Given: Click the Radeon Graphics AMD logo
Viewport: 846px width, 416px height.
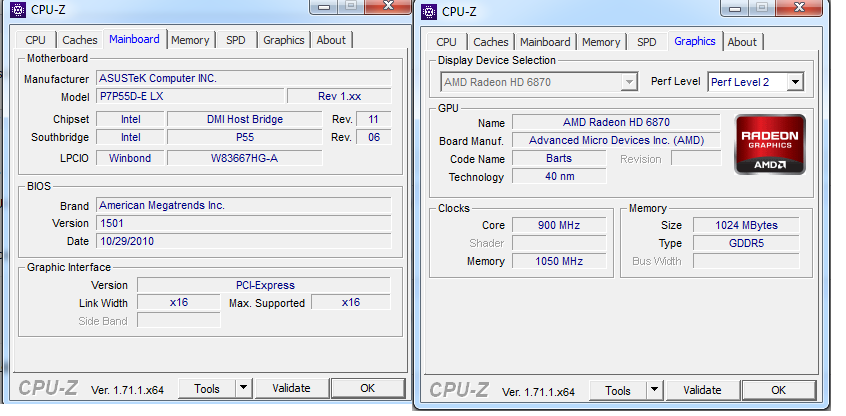Looking at the screenshot, I should [x=770, y=145].
